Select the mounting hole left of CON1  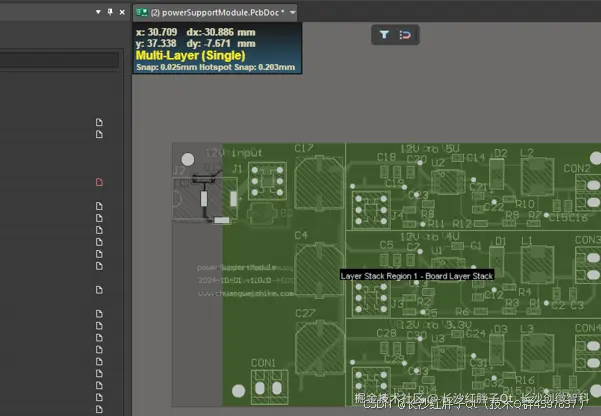tap(238, 391)
